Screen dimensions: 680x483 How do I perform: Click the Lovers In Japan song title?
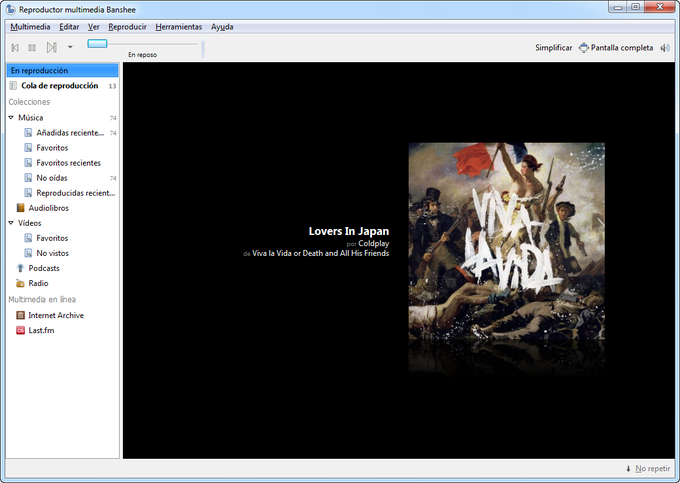(x=349, y=231)
